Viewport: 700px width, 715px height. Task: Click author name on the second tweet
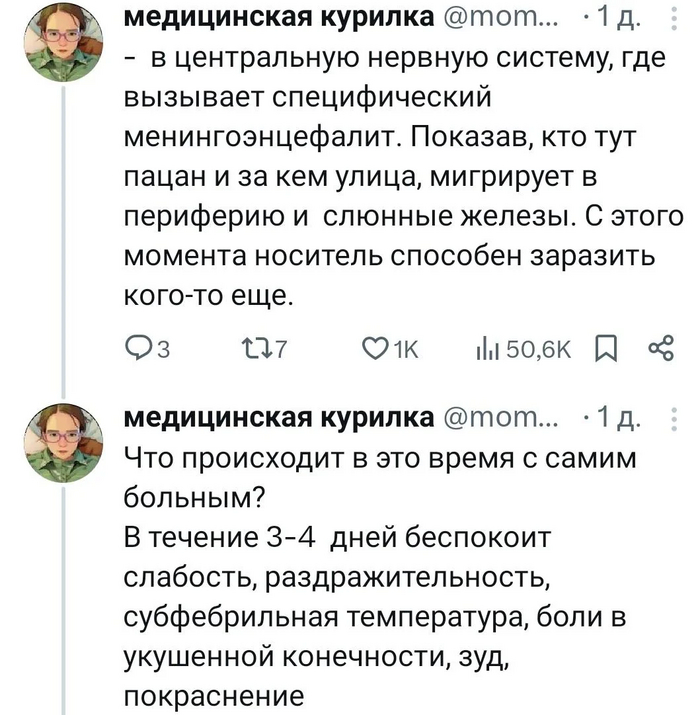tap(279, 416)
